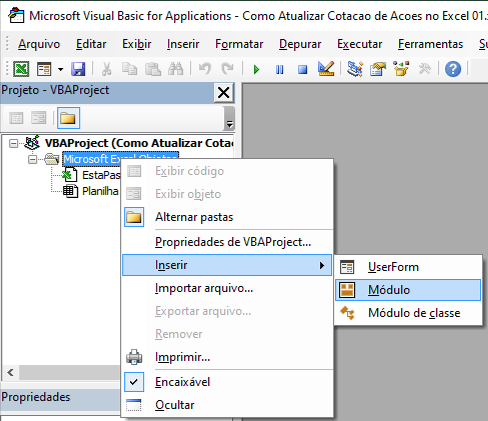Image resolution: width=488 pixels, height=421 pixels.
Task: Click View Code icon in Project panel
Action: (x=16, y=118)
